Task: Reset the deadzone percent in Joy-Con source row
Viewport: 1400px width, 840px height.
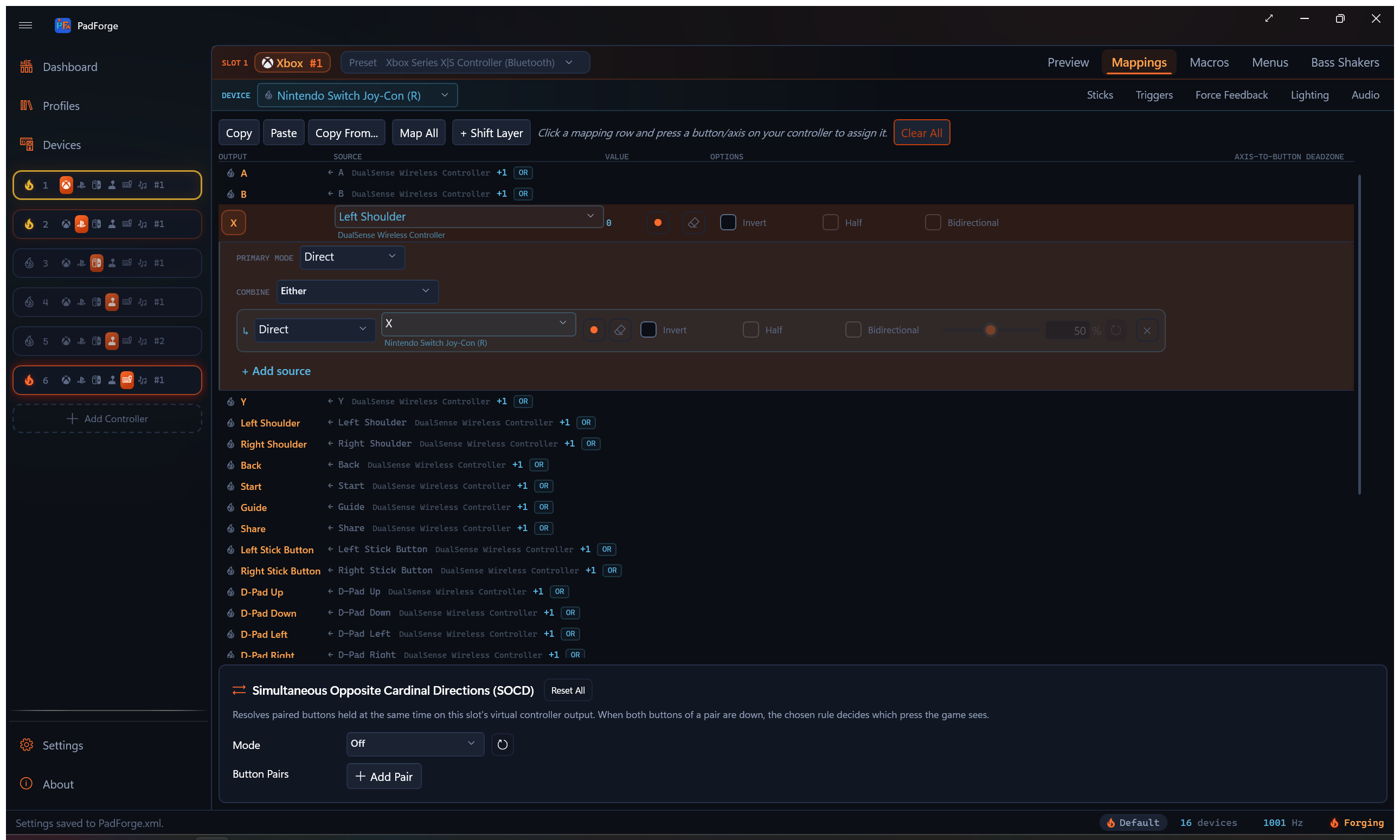Action: (1116, 331)
